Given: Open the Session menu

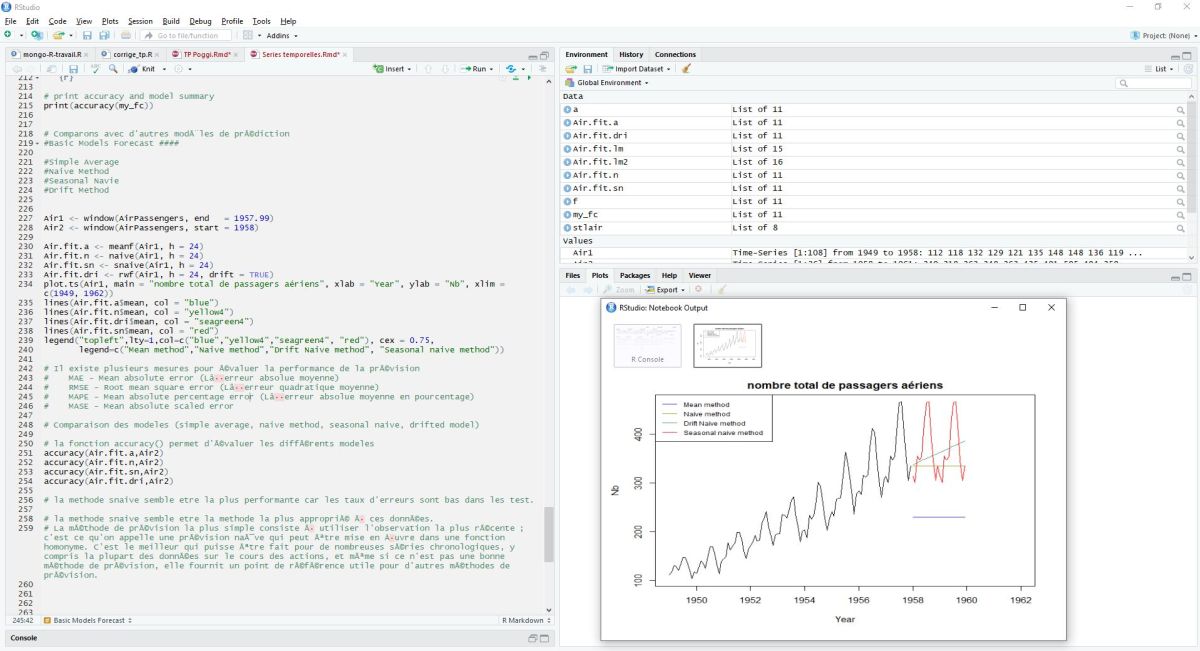Looking at the screenshot, I should click(140, 21).
